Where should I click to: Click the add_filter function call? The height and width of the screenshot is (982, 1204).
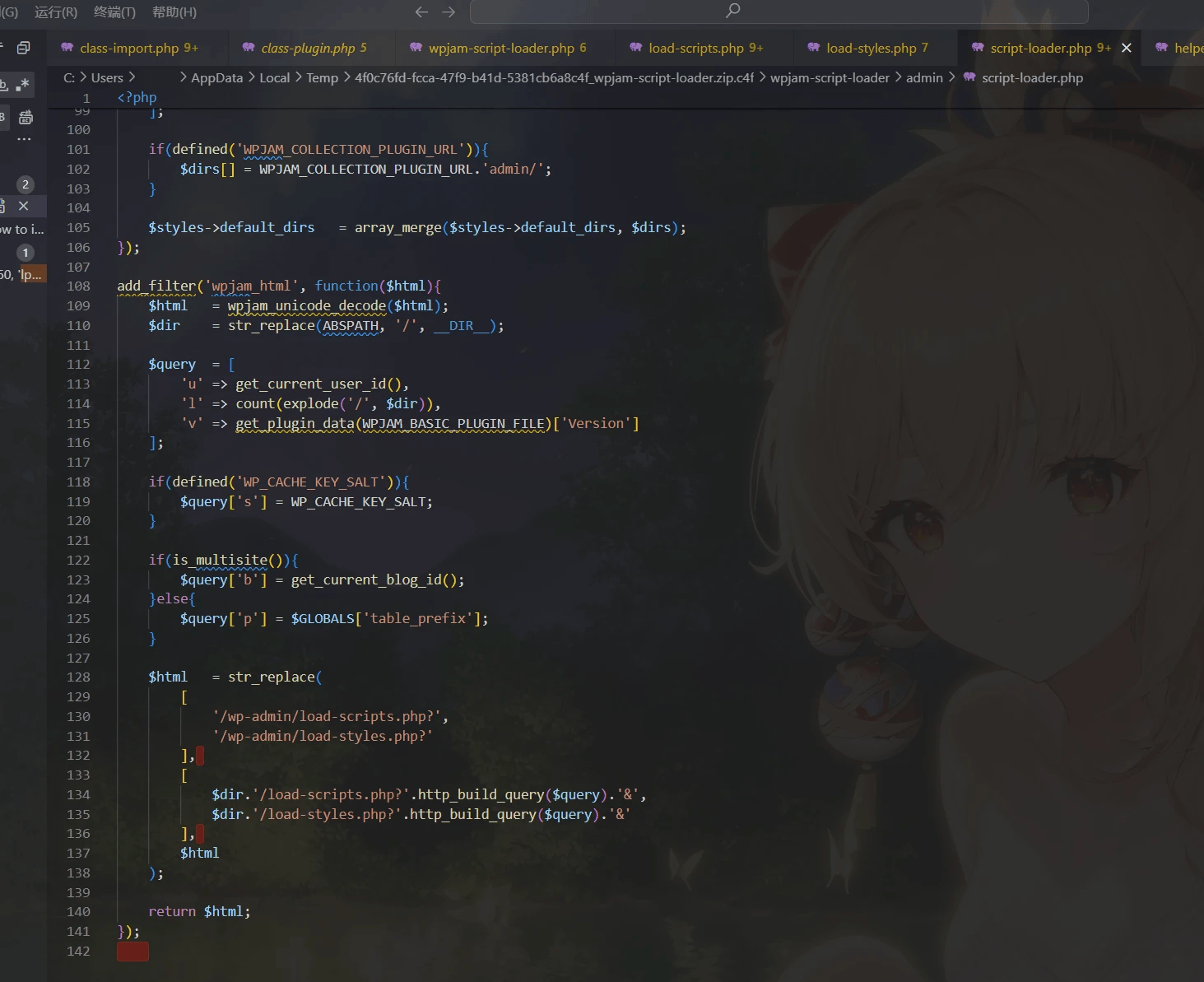coord(156,286)
